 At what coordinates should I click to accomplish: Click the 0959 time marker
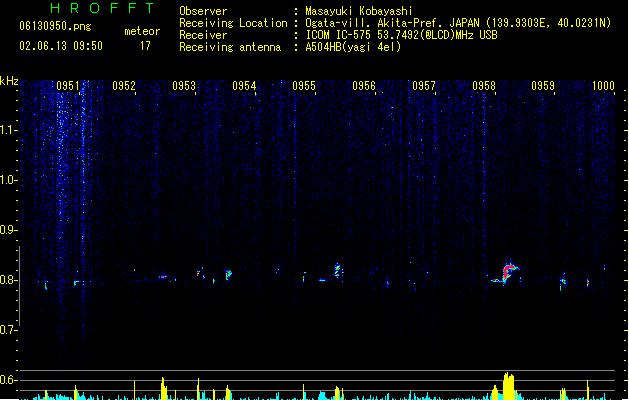click(x=543, y=86)
